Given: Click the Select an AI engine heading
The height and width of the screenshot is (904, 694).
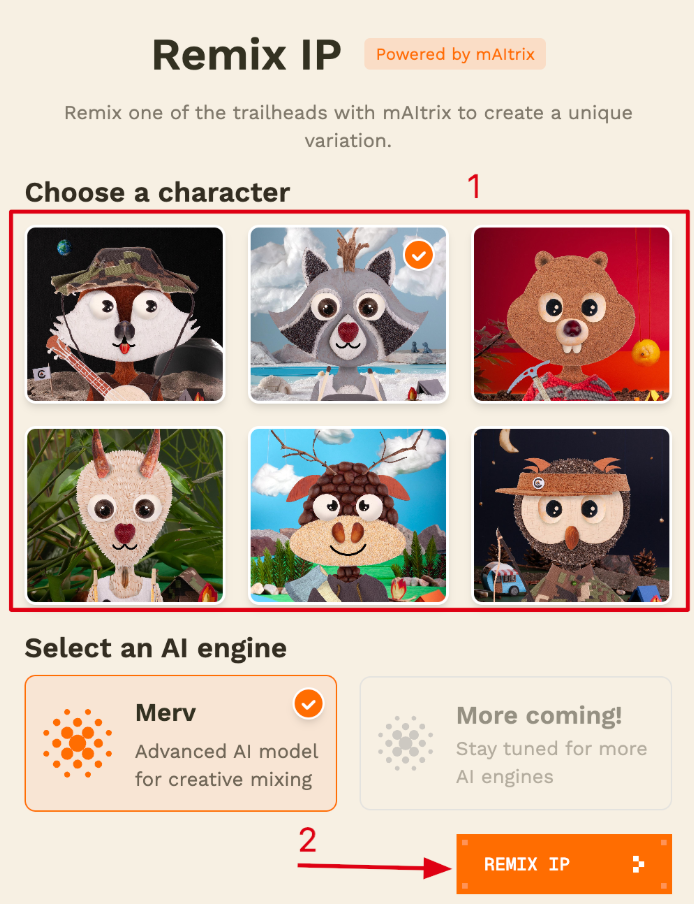Looking at the screenshot, I should [156, 648].
